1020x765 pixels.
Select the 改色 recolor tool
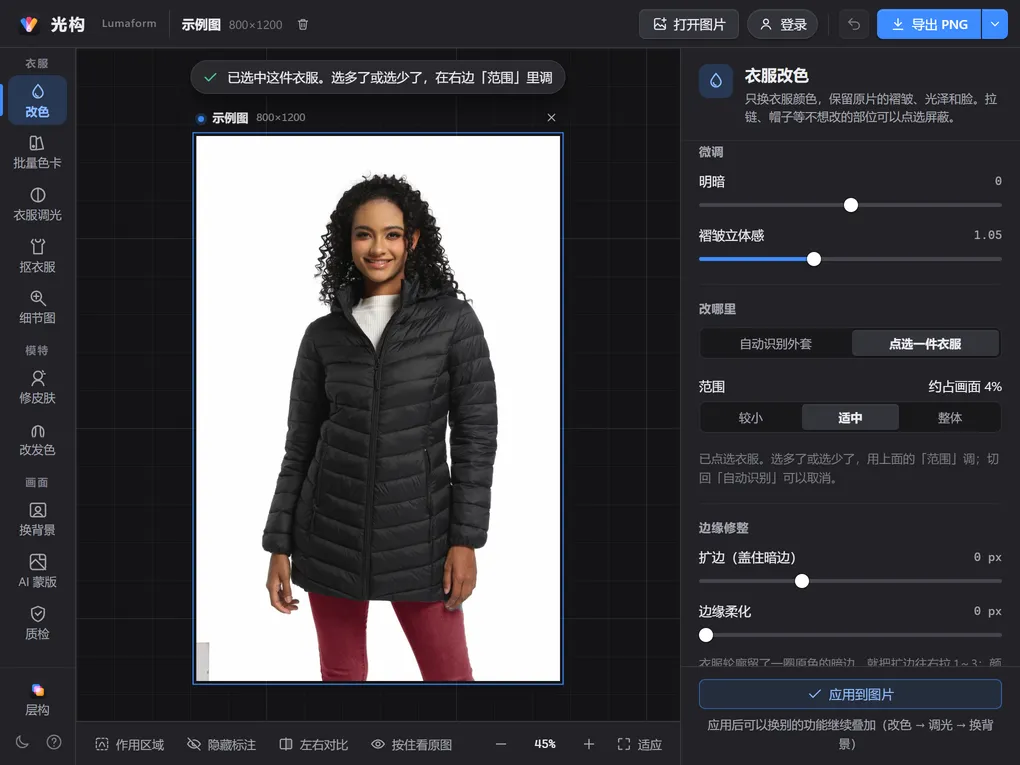point(37,100)
